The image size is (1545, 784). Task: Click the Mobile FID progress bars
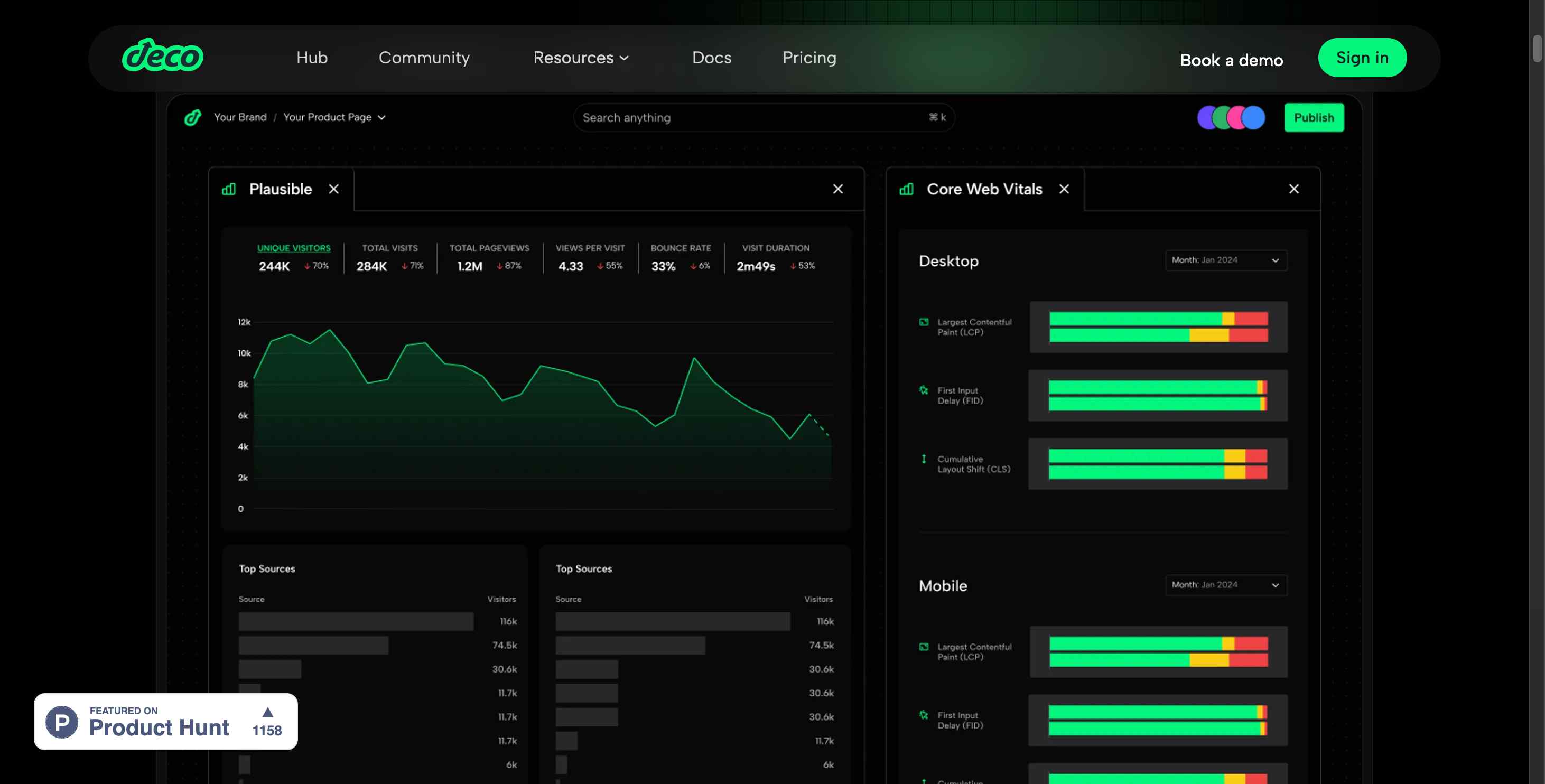1158,720
